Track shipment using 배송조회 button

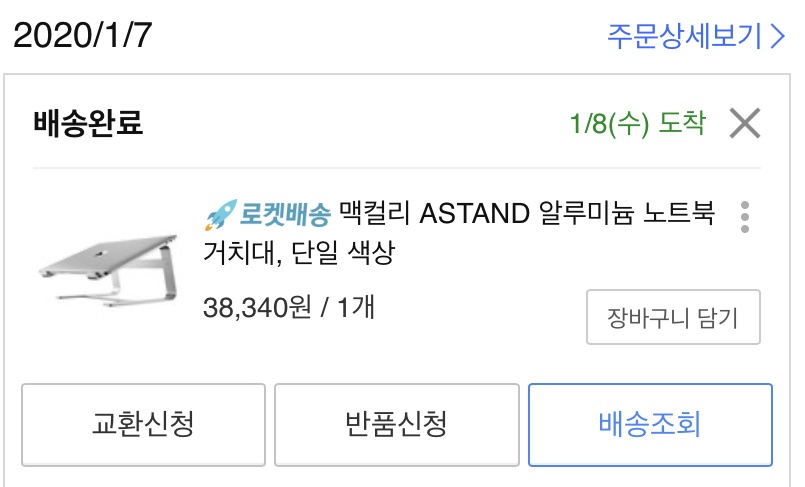point(650,424)
